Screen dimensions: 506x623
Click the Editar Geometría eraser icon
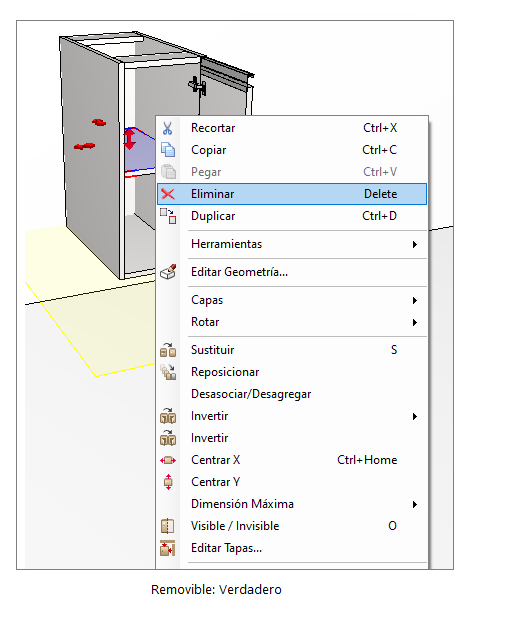click(168, 272)
